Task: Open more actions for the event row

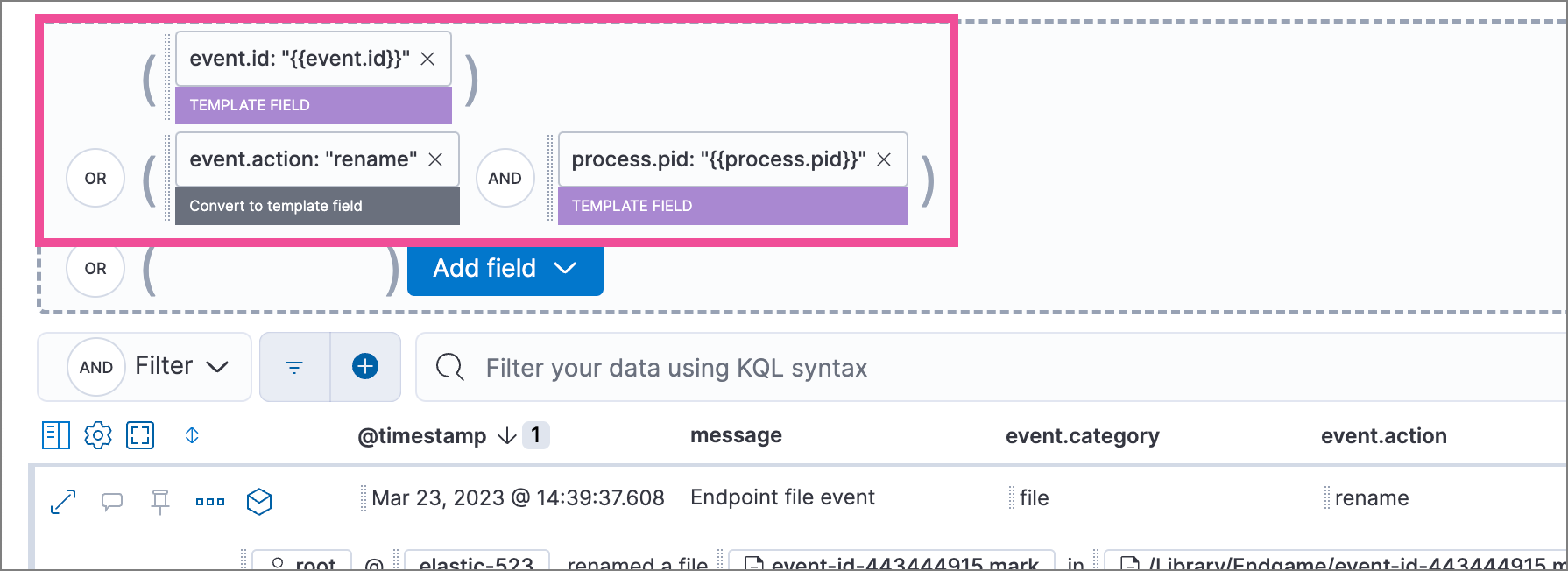Action: pos(210,502)
